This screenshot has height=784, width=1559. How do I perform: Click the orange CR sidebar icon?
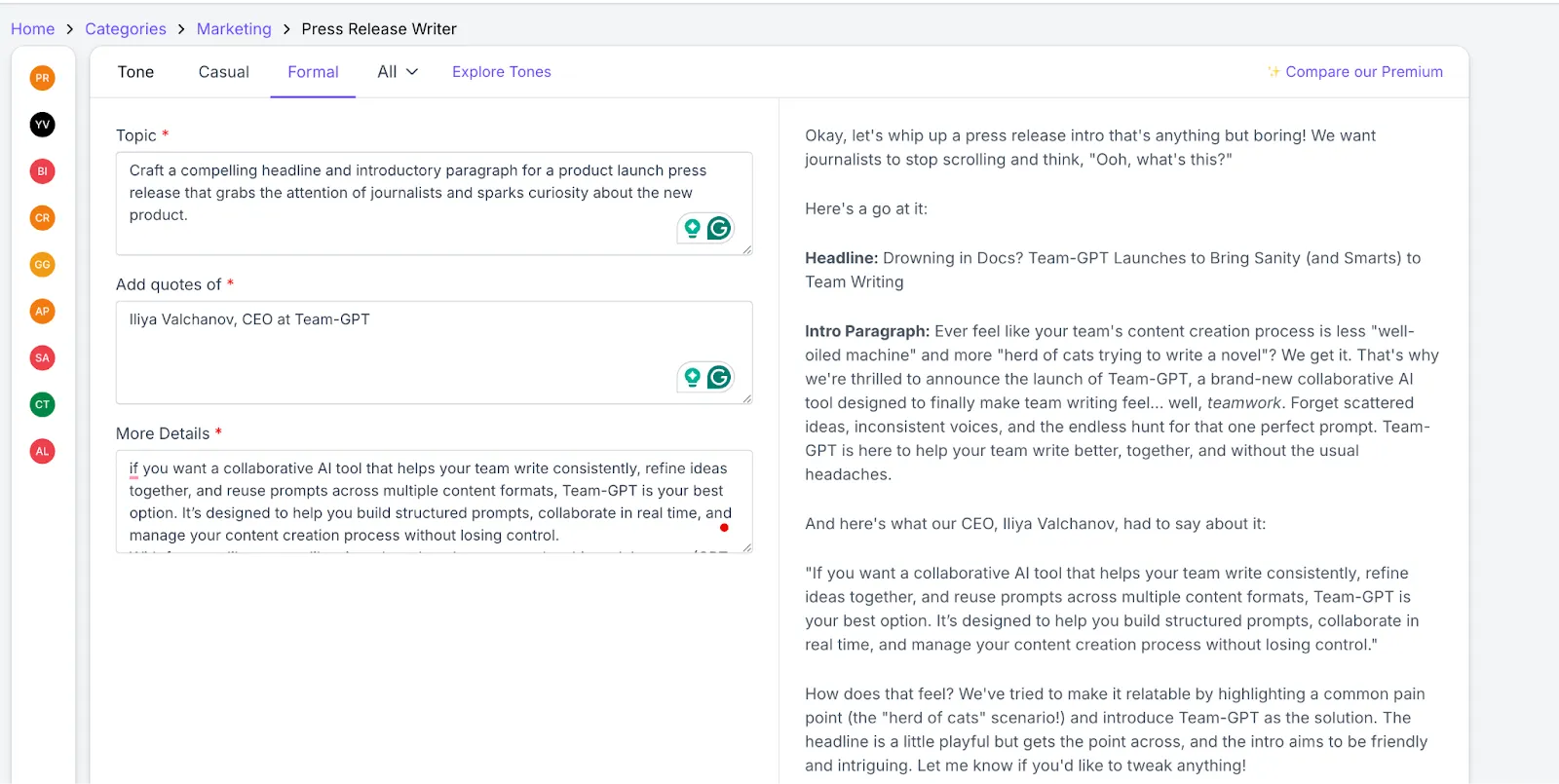42,218
